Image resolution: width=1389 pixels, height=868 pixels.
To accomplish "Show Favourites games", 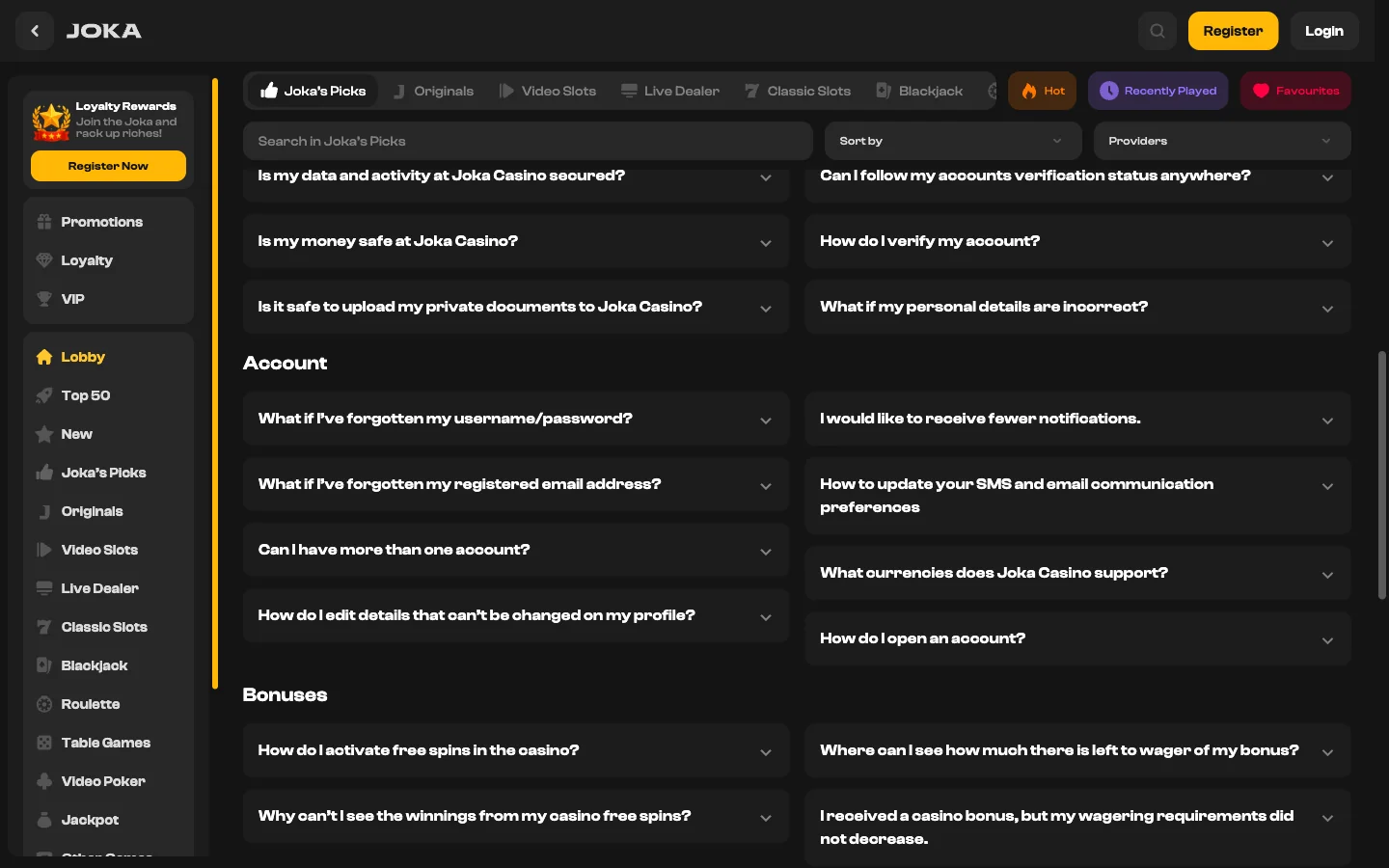I will pos(1295,91).
